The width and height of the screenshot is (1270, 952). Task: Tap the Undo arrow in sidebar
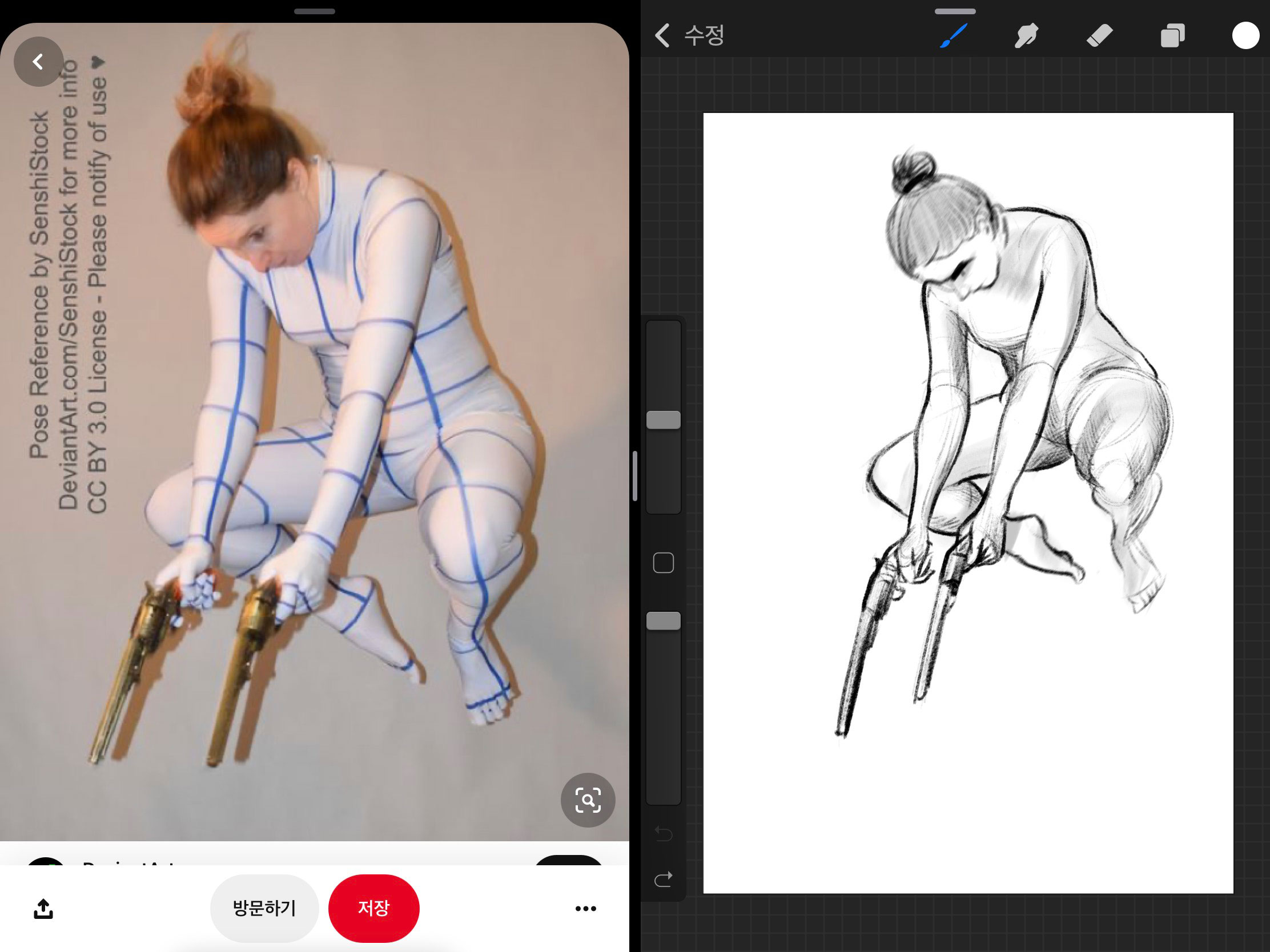(663, 833)
